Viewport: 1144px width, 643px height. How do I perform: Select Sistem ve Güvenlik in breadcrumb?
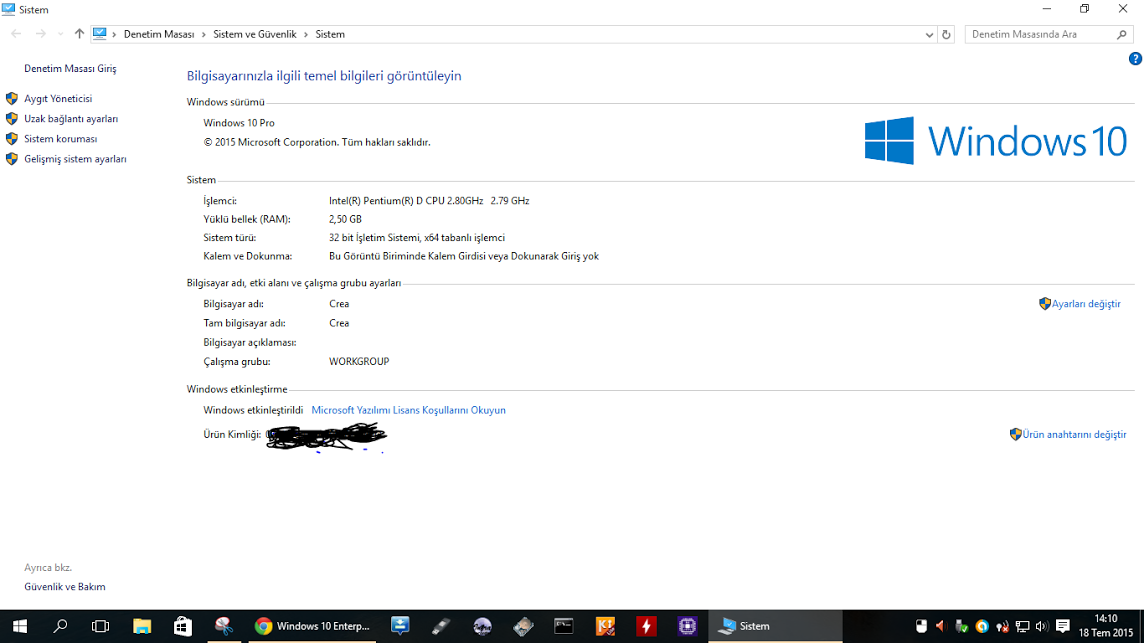click(x=255, y=34)
